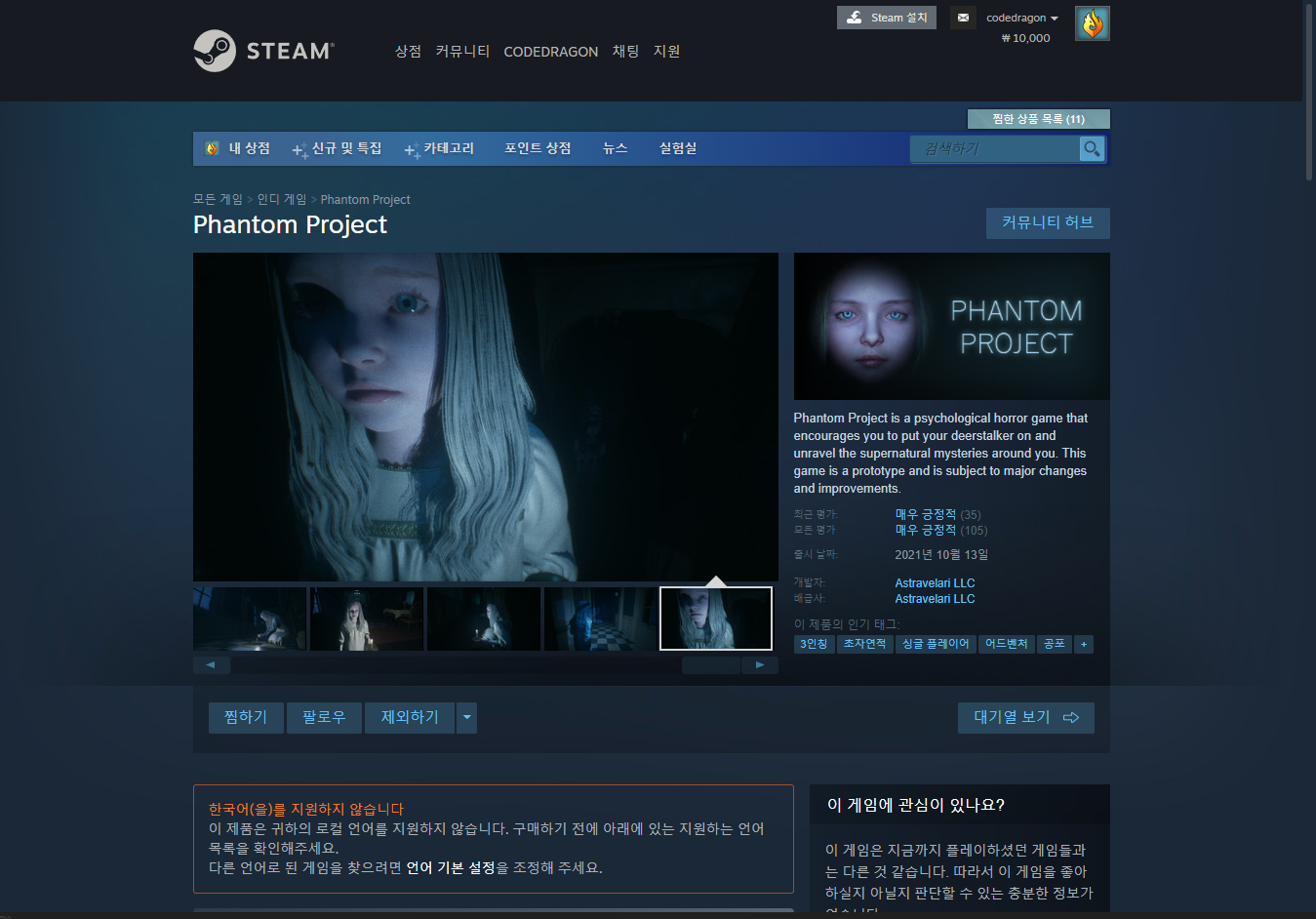Open the envelope notifications icon
The height and width of the screenshot is (919, 1316).
tap(963, 18)
